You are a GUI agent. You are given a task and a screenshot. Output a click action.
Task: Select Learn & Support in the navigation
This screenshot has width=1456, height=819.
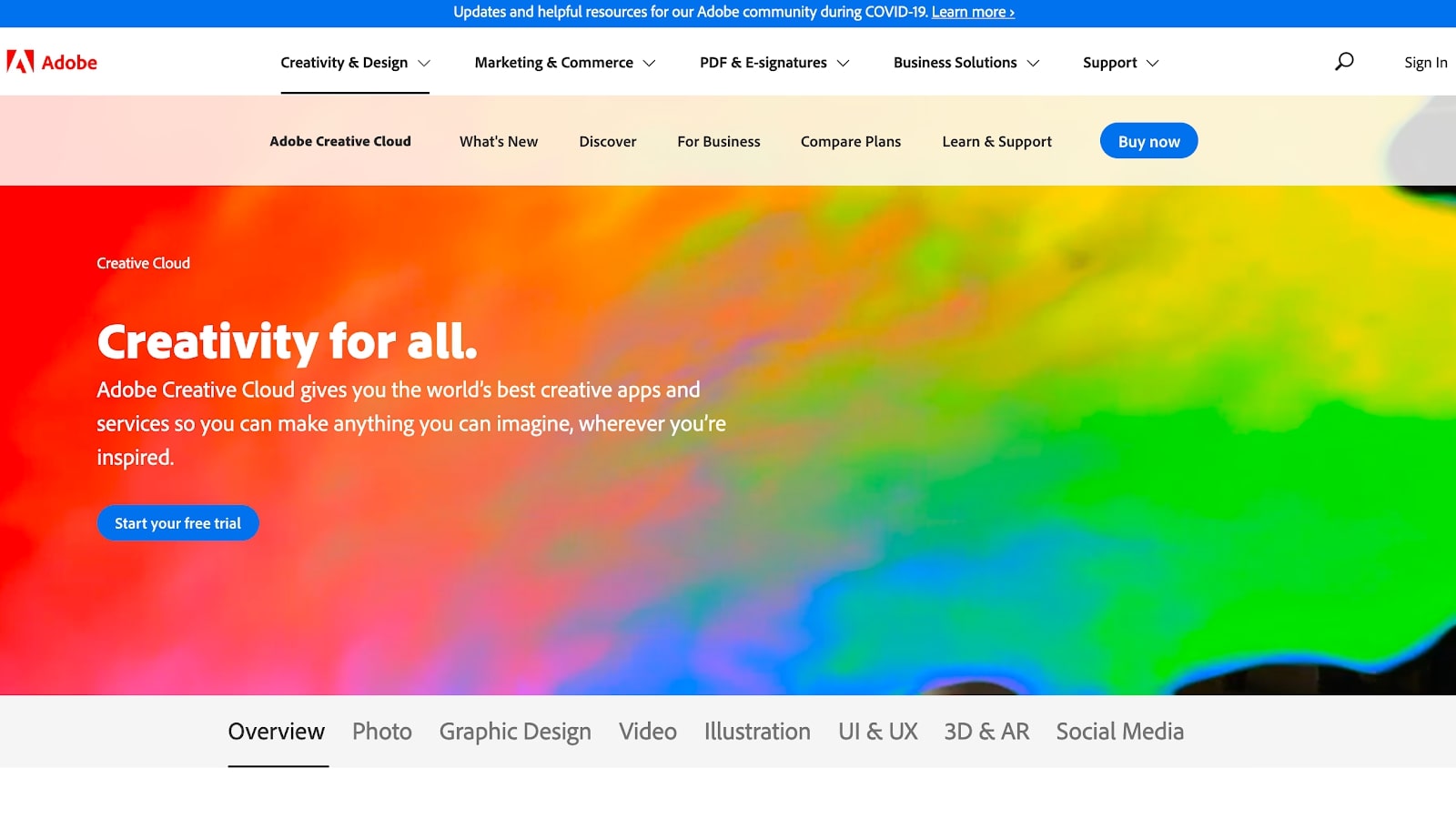click(996, 141)
